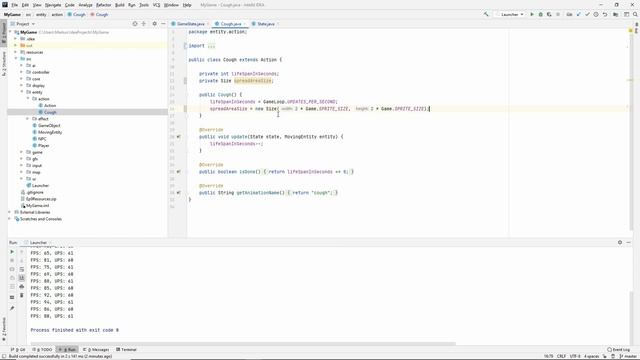
Task: Click Expand All icon in Project panel
Action: click(144, 24)
